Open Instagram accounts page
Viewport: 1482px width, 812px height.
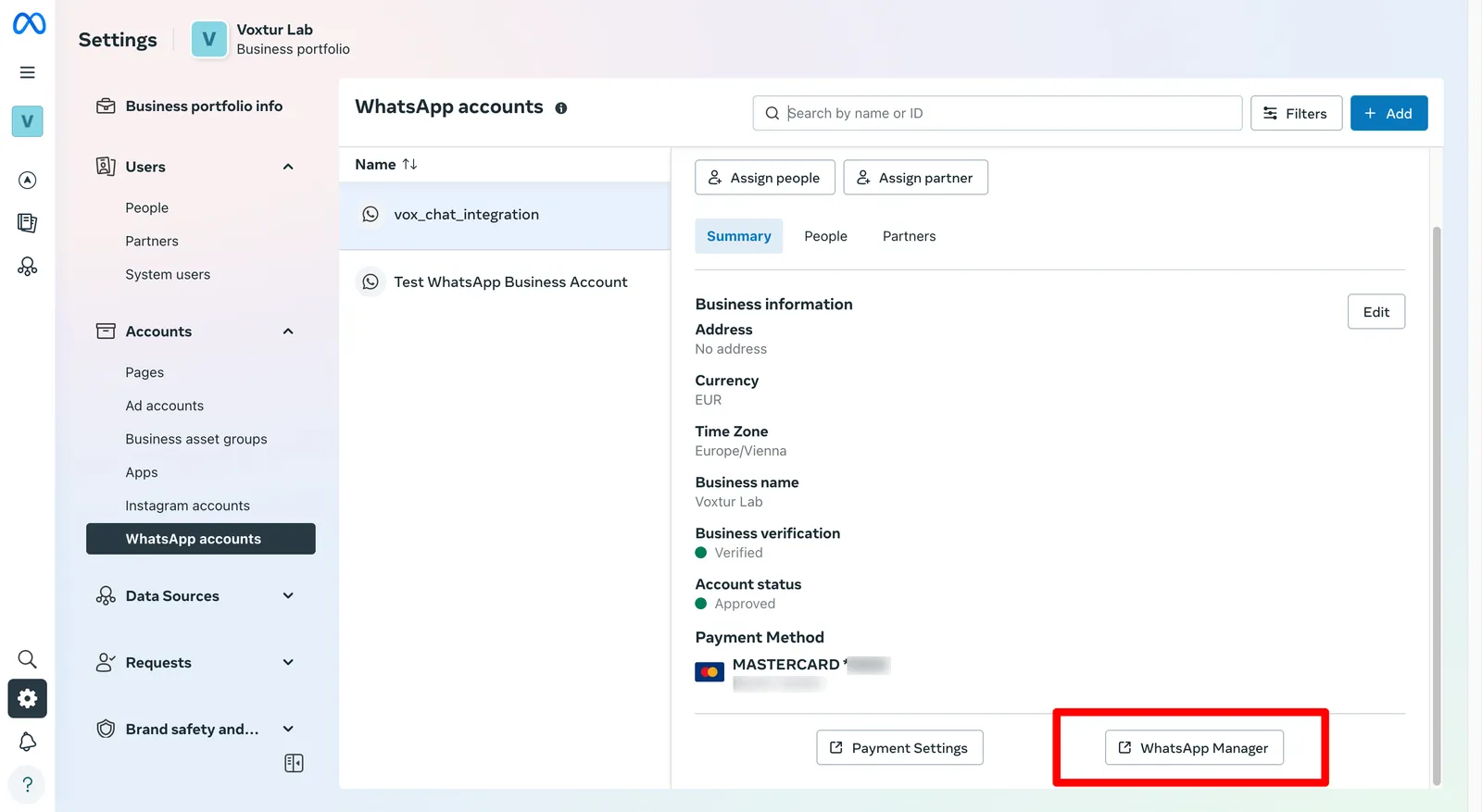188,506
